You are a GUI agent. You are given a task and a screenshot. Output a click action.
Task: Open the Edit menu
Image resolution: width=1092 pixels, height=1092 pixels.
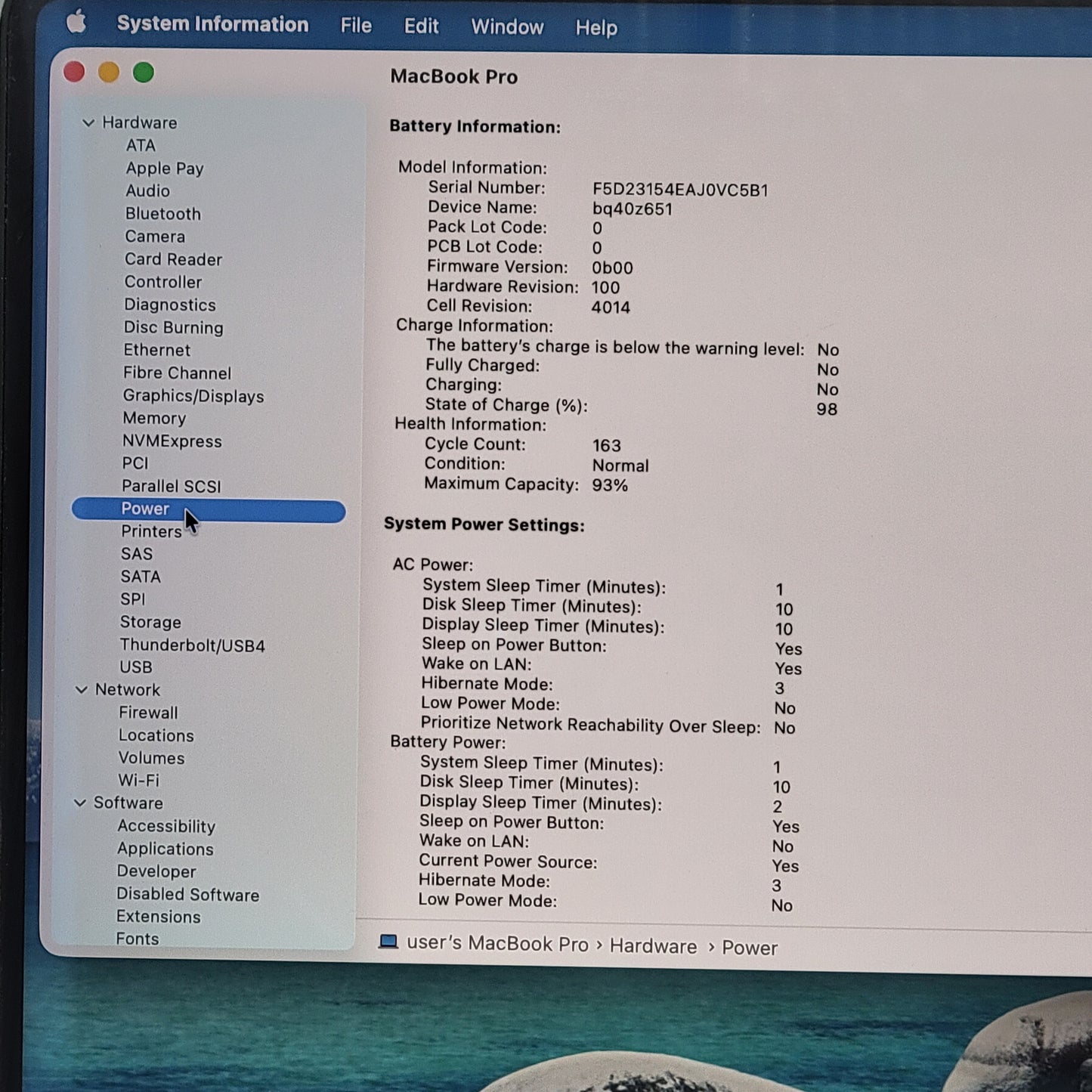(x=421, y=26)
